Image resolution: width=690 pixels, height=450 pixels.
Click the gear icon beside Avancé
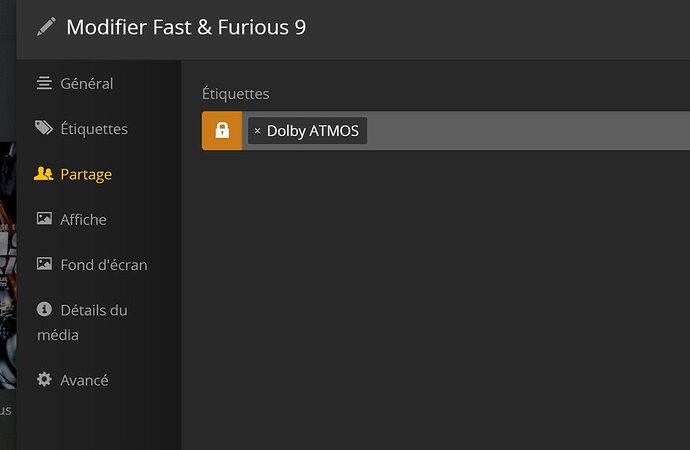44,380
